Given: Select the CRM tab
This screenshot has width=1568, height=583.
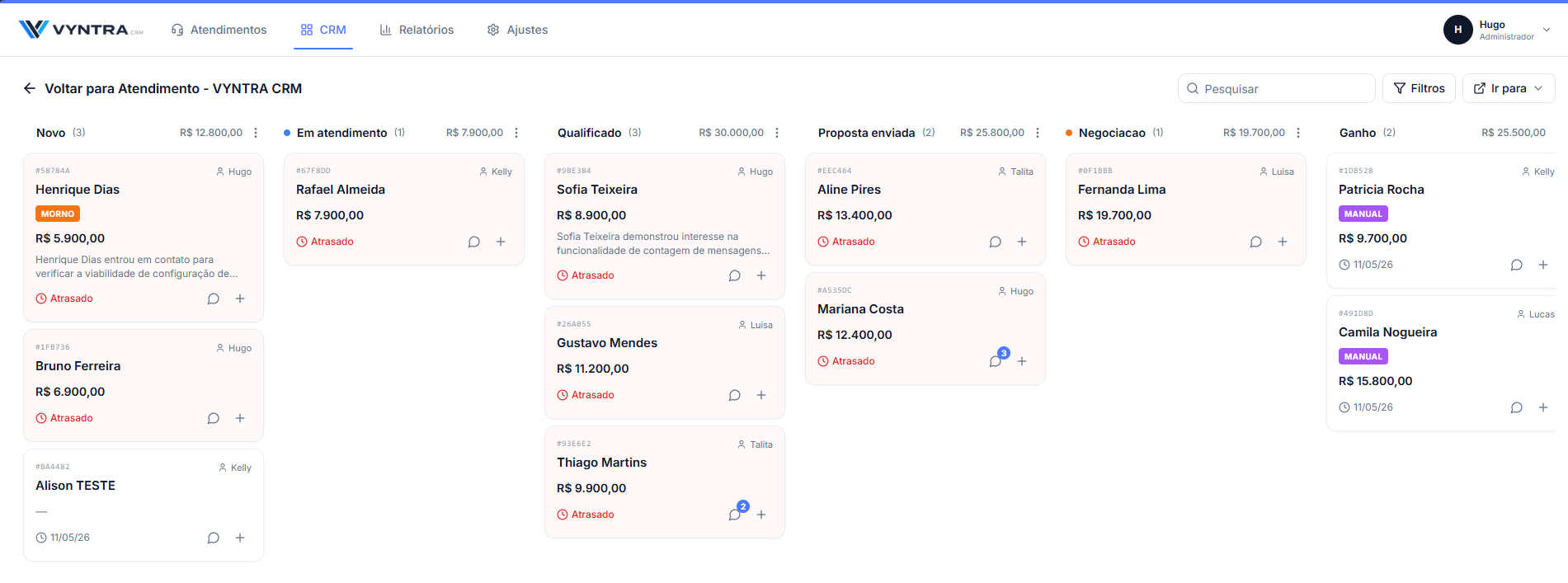Looking at the screenshot, I should point(323,30).
